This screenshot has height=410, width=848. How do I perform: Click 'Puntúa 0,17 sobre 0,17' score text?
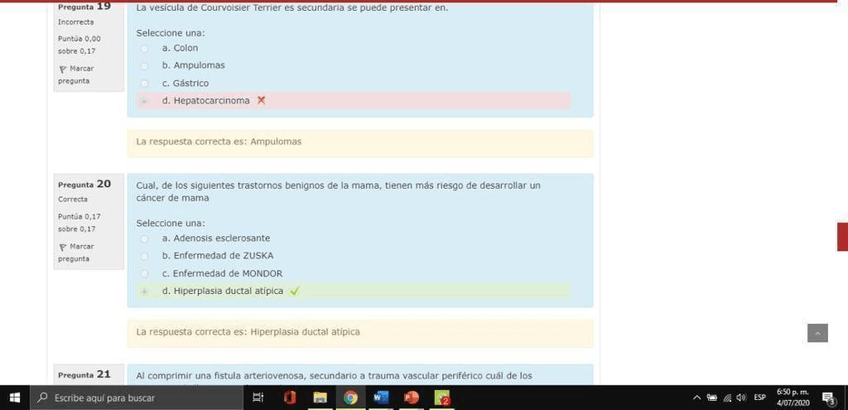click(80, 223)
